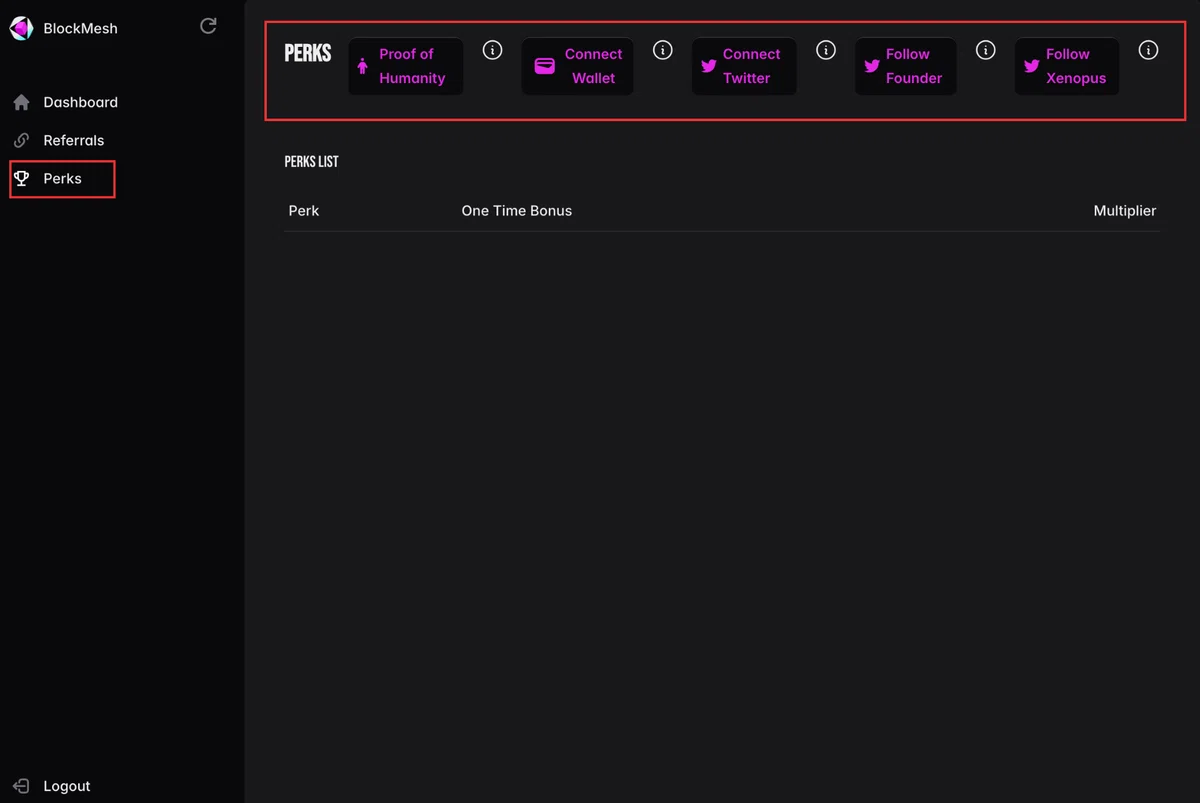Viewport: 1200px width, 803px height.
Task: Click the BlockMesh brand name
Action: coord(81,28)
